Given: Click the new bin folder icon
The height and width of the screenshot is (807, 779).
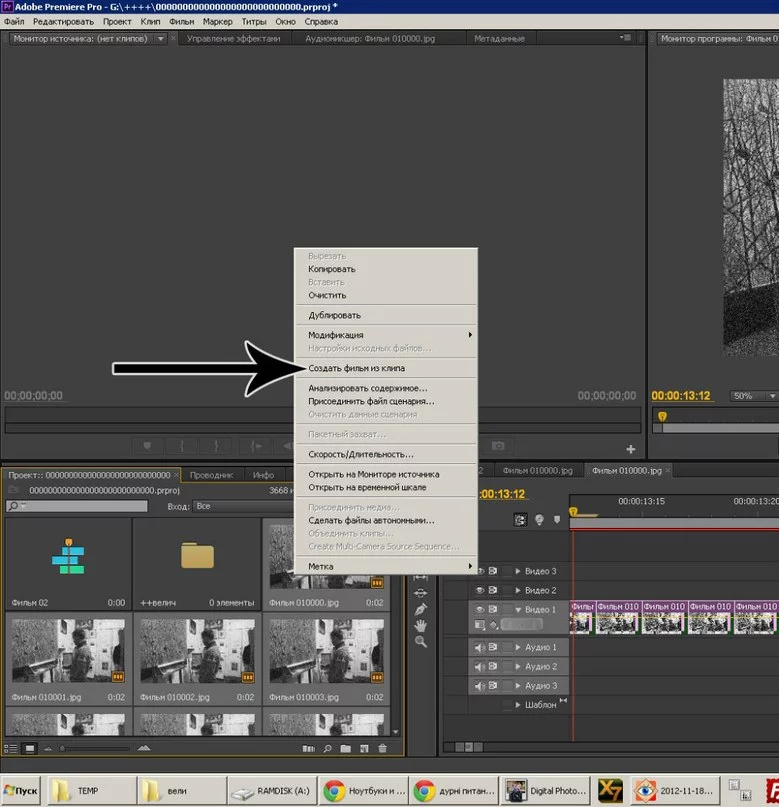Looking at the screenshot, I should pyautogui.click(x=345, y=748).
